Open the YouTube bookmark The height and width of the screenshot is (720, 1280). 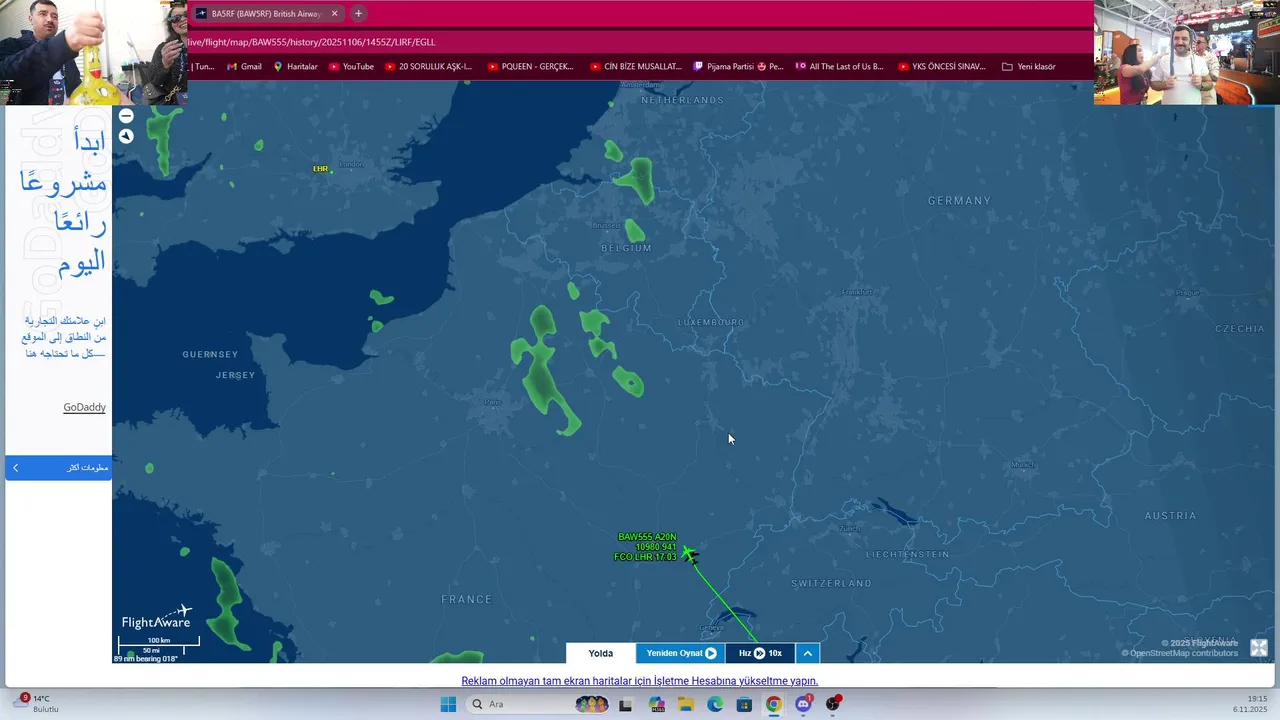click(x=351, y=67)
